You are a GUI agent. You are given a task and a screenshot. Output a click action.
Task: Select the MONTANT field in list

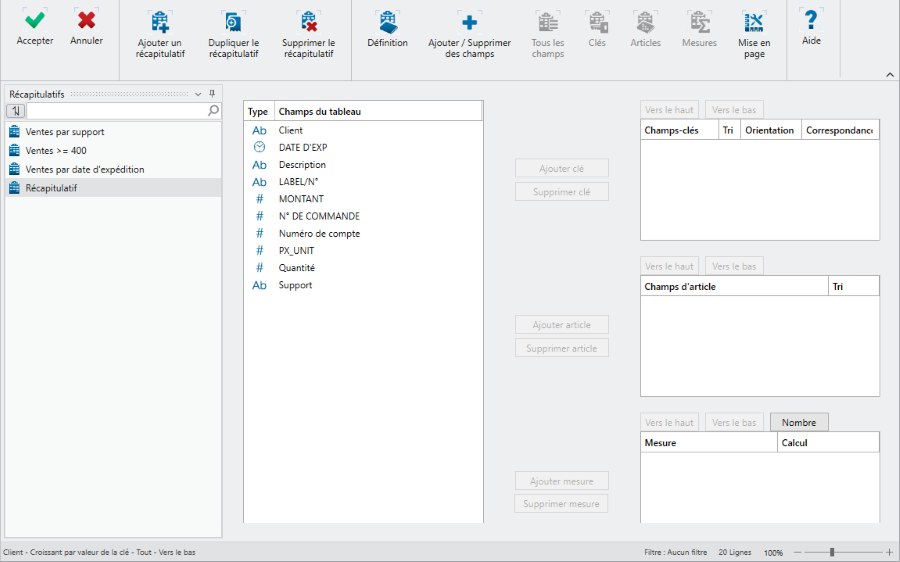click(x=301, y=199)
